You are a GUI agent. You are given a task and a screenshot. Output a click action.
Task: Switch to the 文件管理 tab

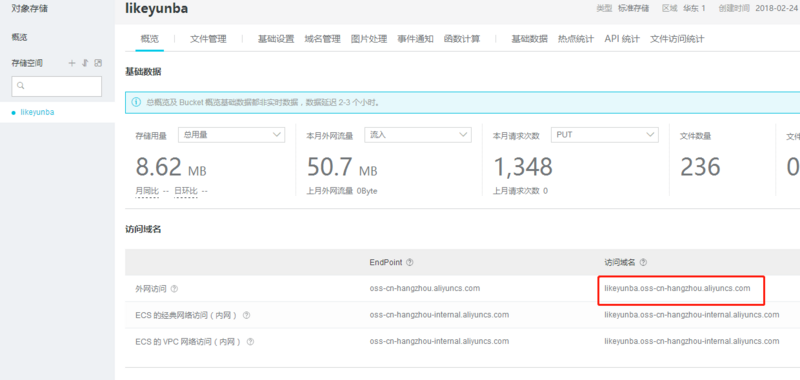(208, 39)
